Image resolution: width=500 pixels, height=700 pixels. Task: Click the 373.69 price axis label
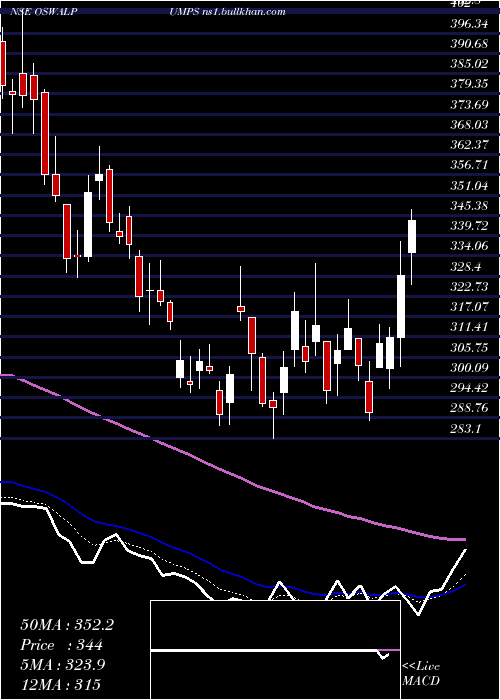click(x=469, y=104)
